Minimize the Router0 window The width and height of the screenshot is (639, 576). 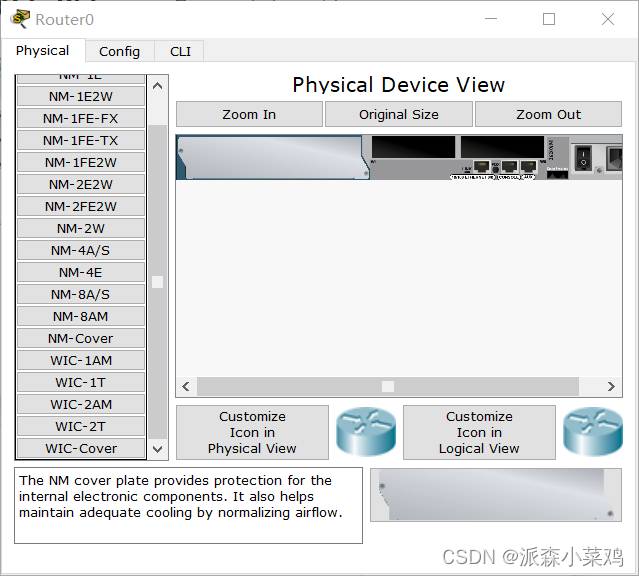coord(491,19)
